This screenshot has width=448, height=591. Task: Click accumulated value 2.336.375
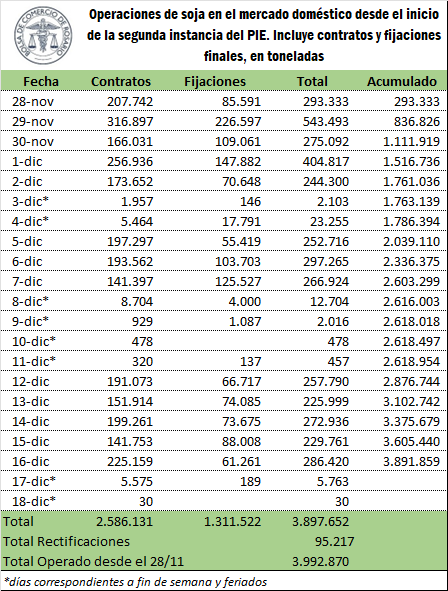411,262
